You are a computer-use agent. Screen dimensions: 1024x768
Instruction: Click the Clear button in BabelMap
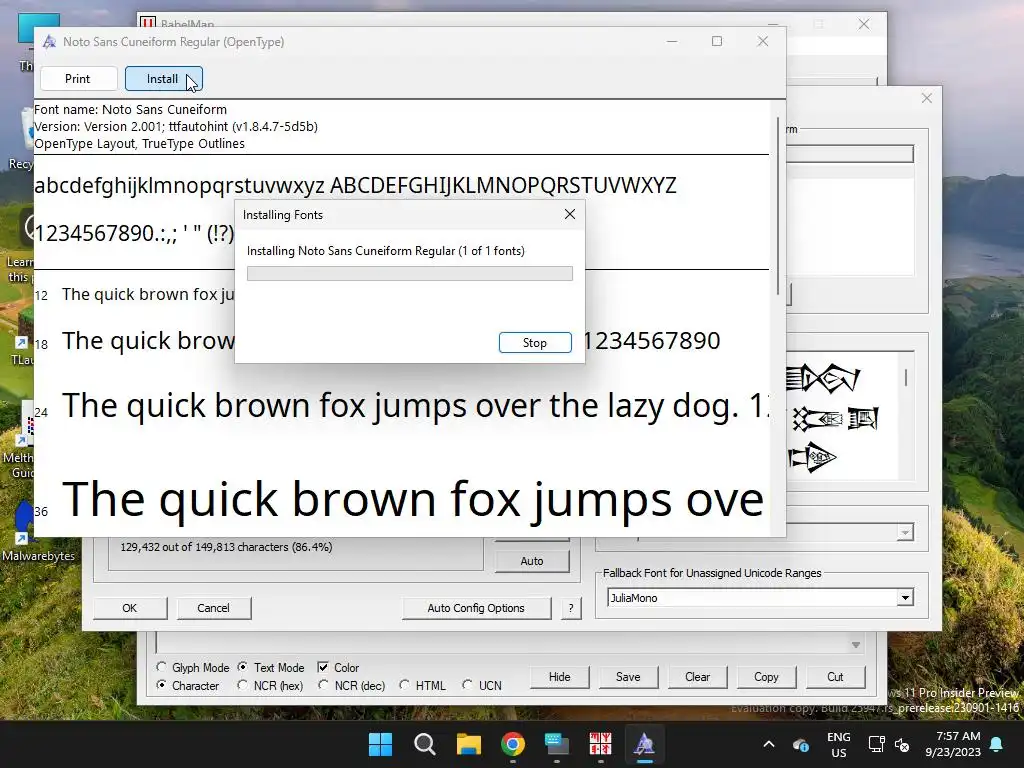coord(697,677)
